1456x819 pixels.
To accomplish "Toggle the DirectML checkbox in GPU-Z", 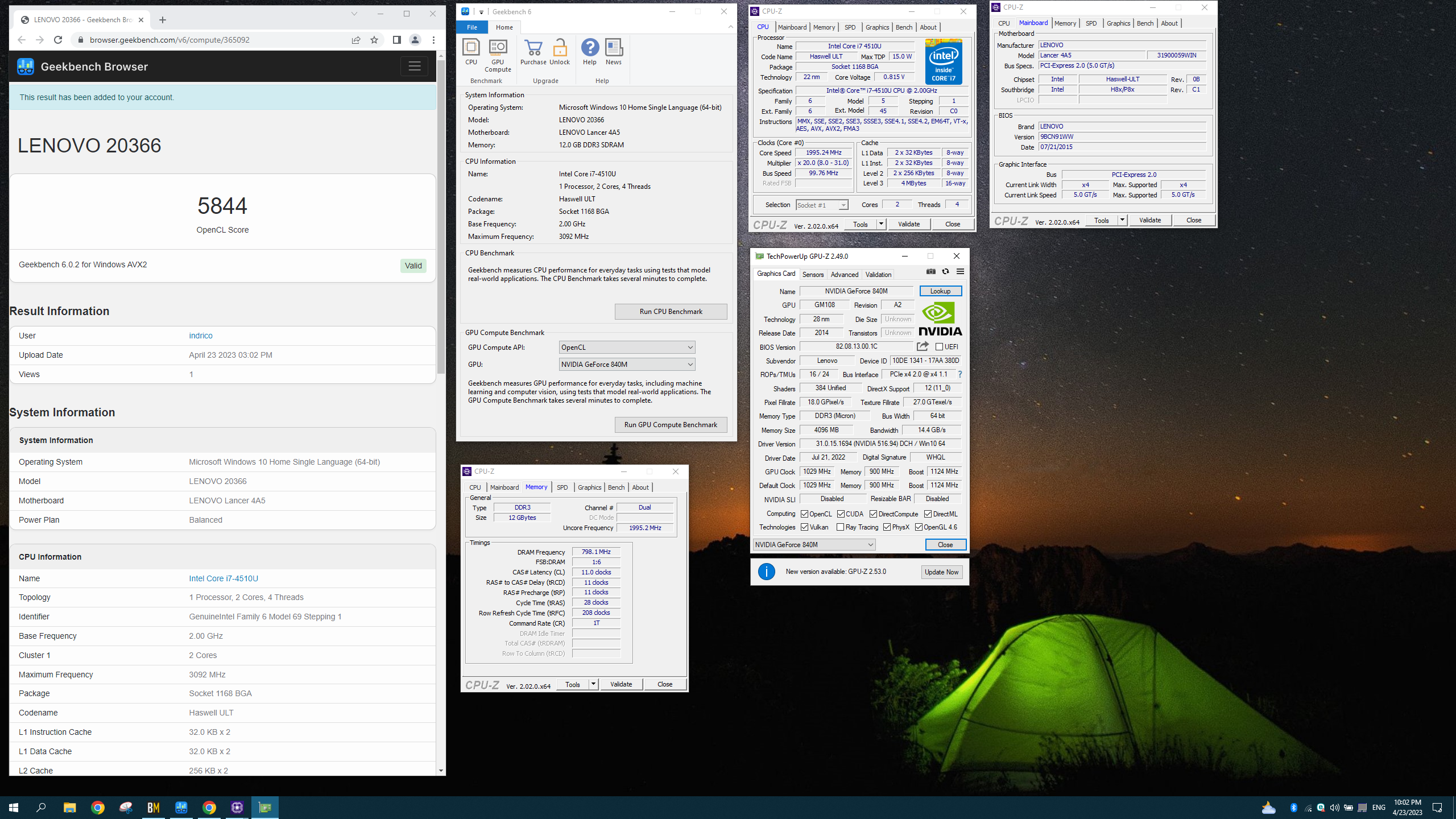I will click(928, 514).
